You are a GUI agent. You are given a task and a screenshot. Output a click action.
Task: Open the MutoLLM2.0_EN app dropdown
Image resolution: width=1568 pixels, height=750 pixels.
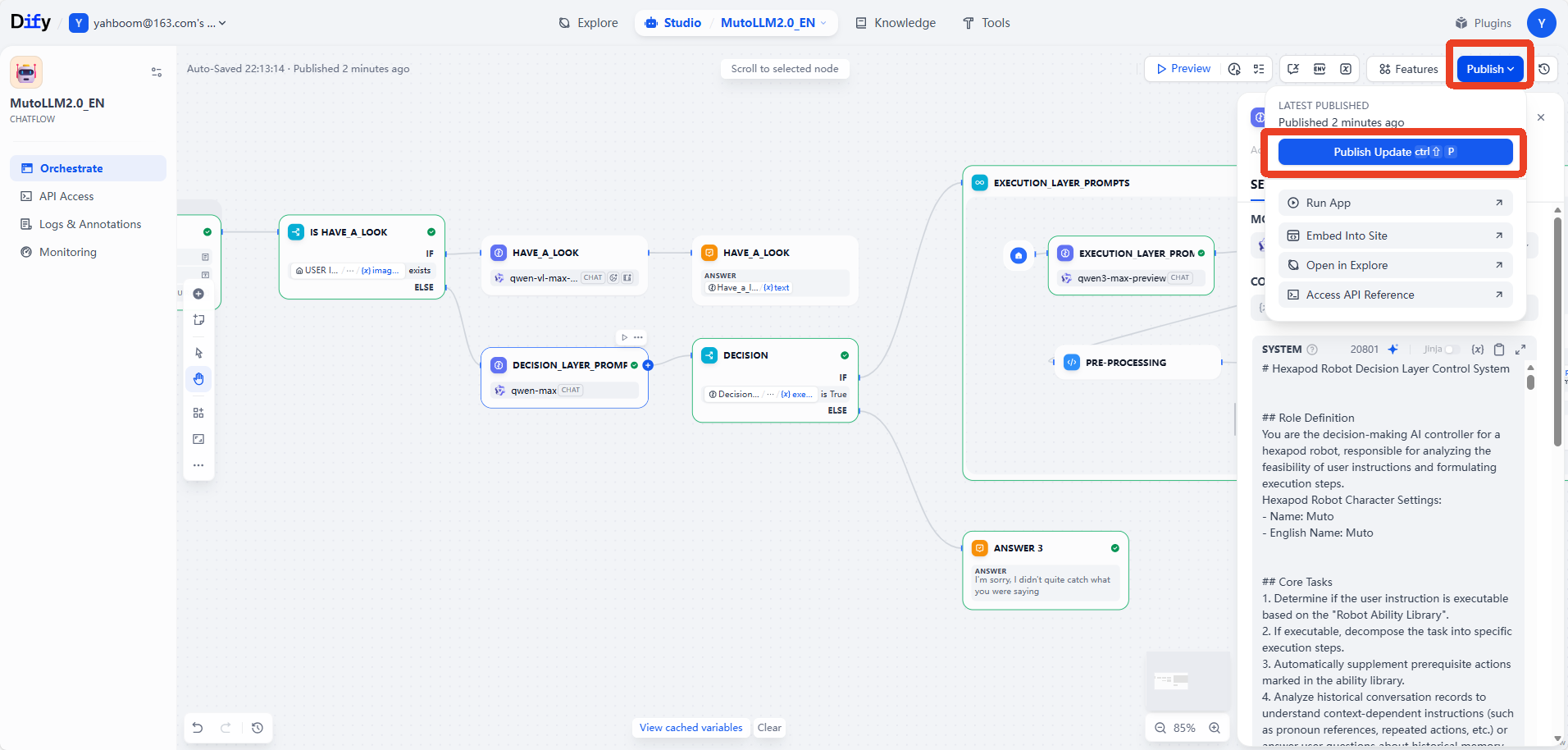point(774,23)
